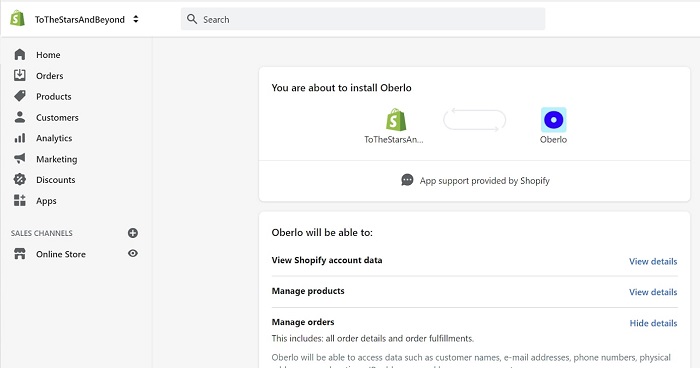Viewport: 700px width, 368px height.
Task: Click the magnifying glass search icon
Action: (x=192, y=19)
